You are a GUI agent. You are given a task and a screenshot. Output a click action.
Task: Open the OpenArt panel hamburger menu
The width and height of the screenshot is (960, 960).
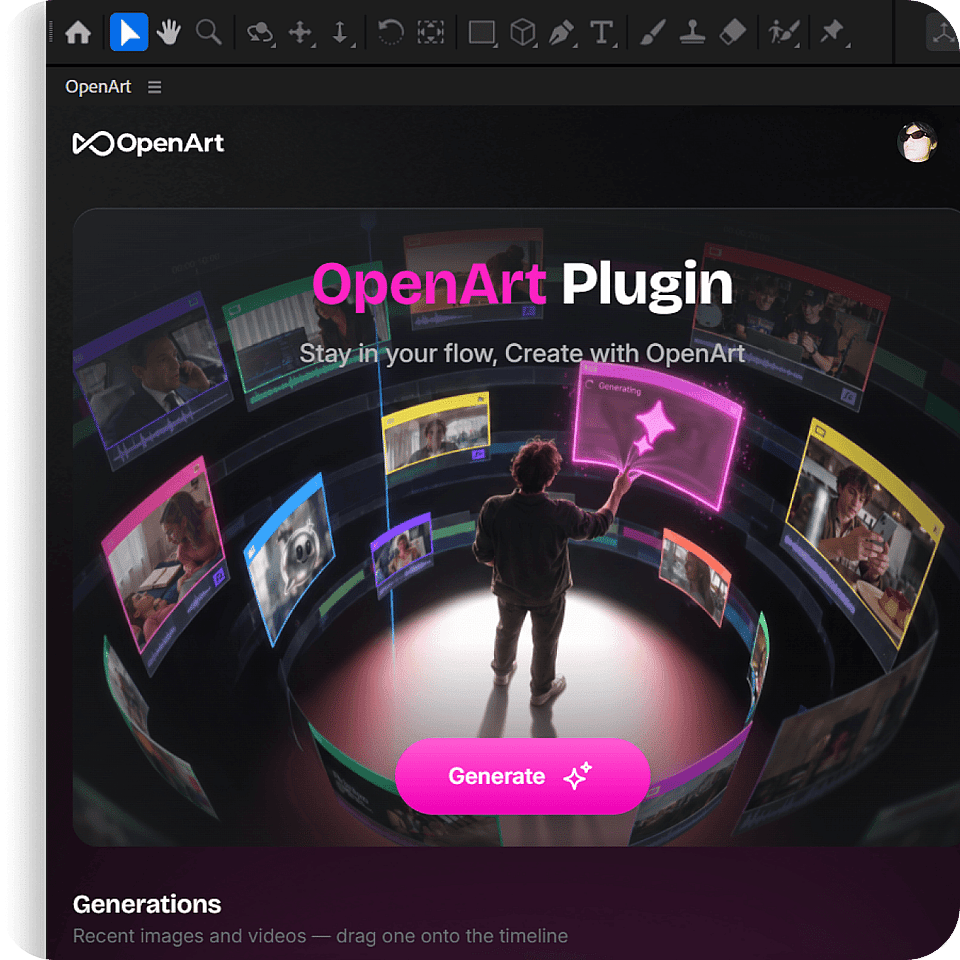tap(154, 87)
